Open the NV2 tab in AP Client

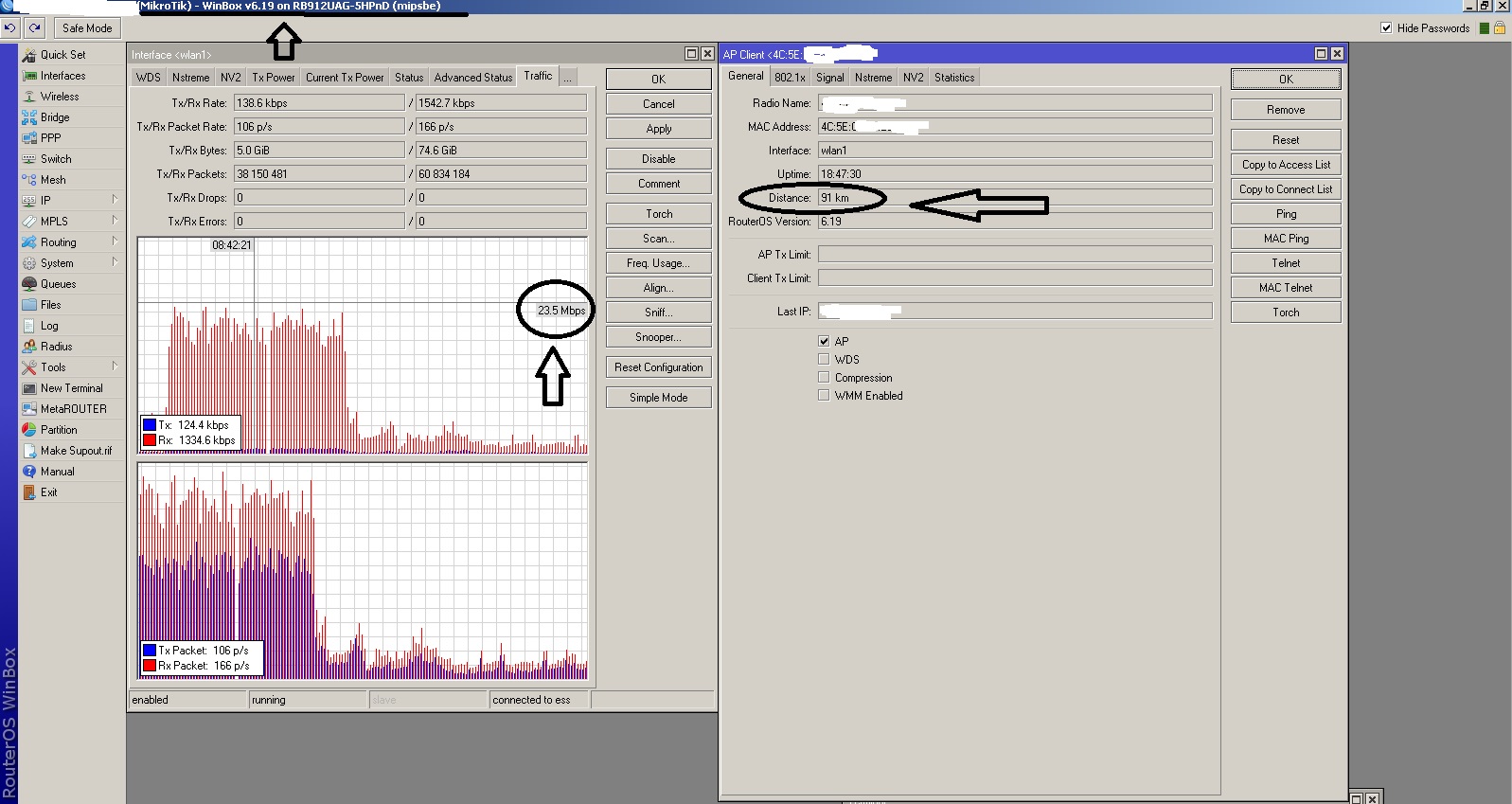[913, 78]
